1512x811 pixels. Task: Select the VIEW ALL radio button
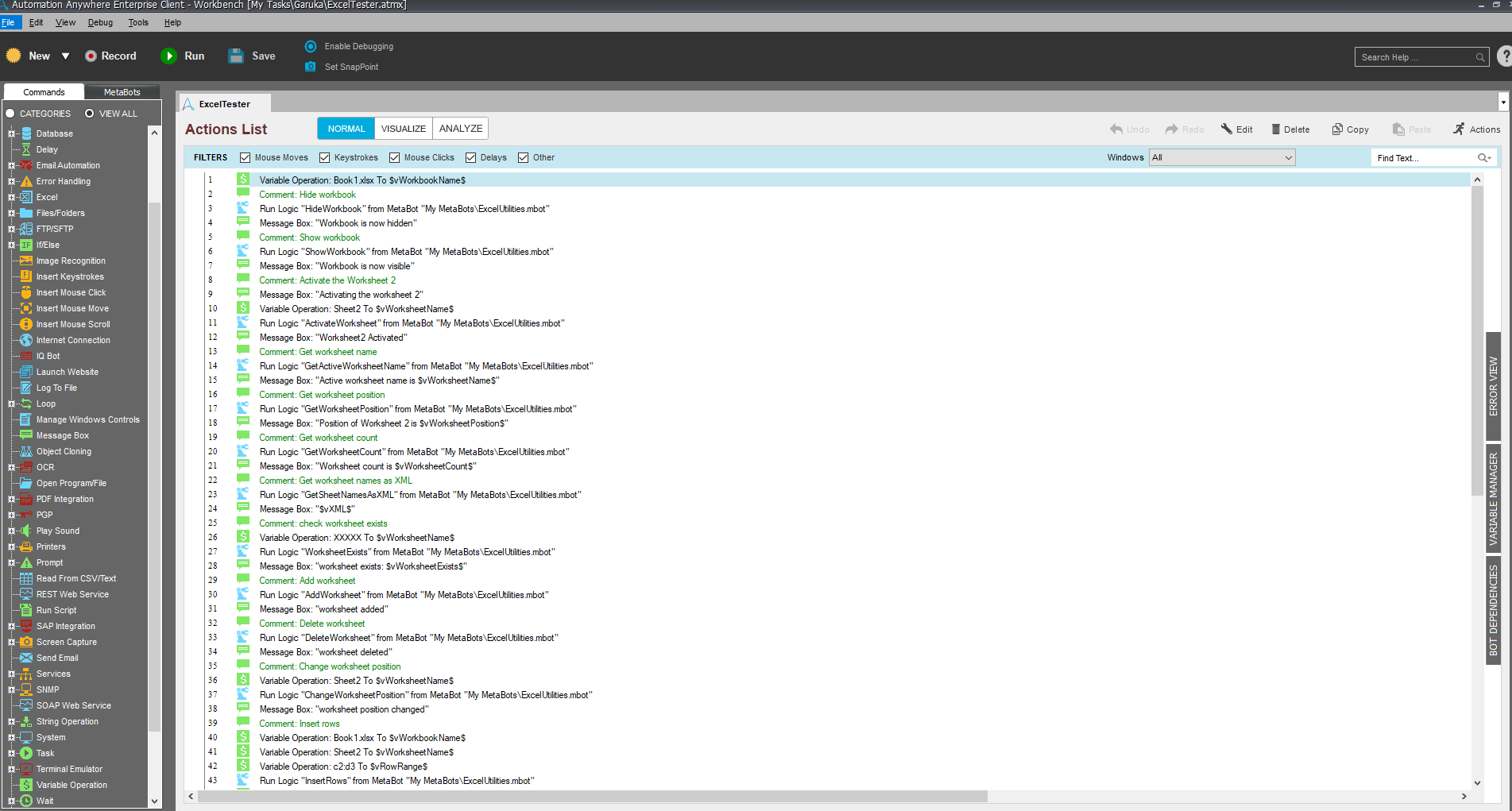coord(90,114)
